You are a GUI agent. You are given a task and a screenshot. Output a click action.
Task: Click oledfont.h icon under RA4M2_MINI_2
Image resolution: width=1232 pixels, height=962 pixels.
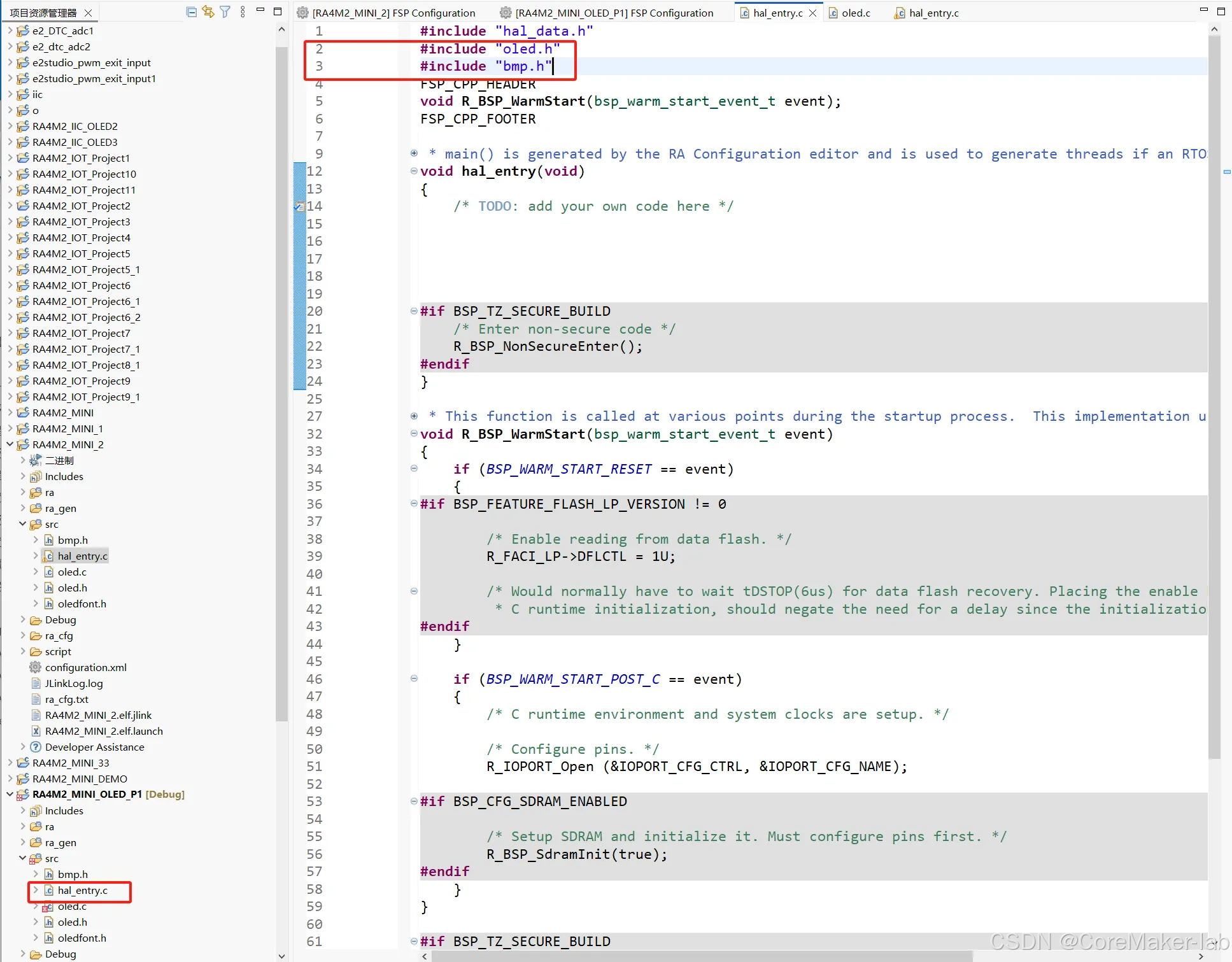pyautogui.click(x=48, y=604)
